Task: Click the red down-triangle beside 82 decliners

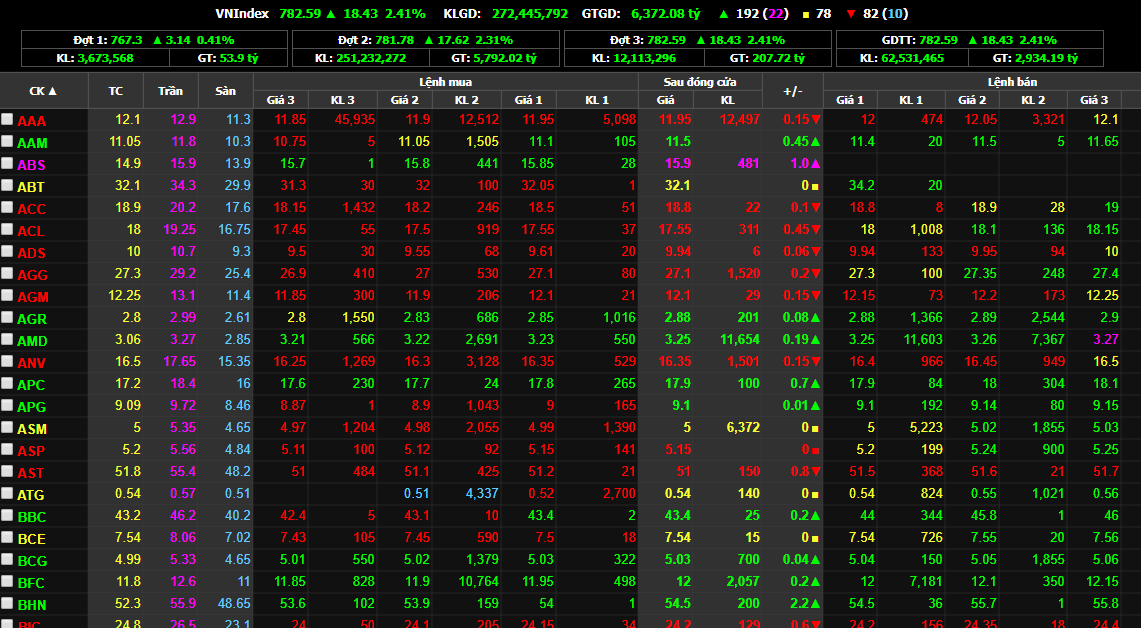Action: pyautogui.click(x=851, y=14)
